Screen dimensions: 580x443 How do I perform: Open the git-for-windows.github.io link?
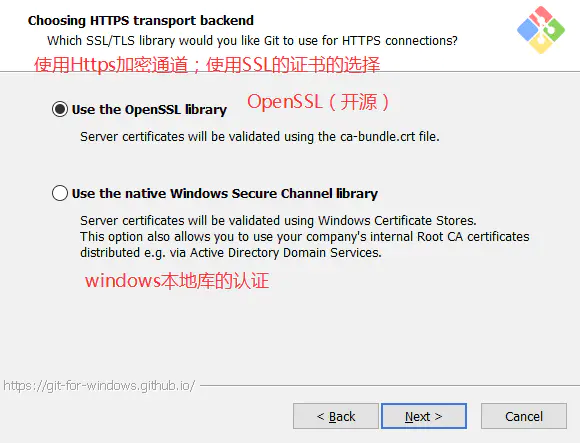99,386
